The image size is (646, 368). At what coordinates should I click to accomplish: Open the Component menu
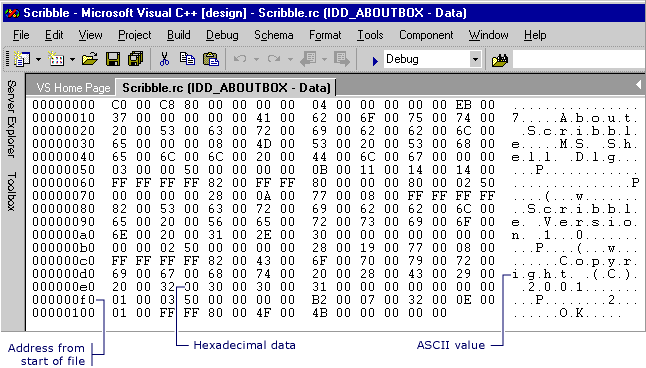[426, 35]
